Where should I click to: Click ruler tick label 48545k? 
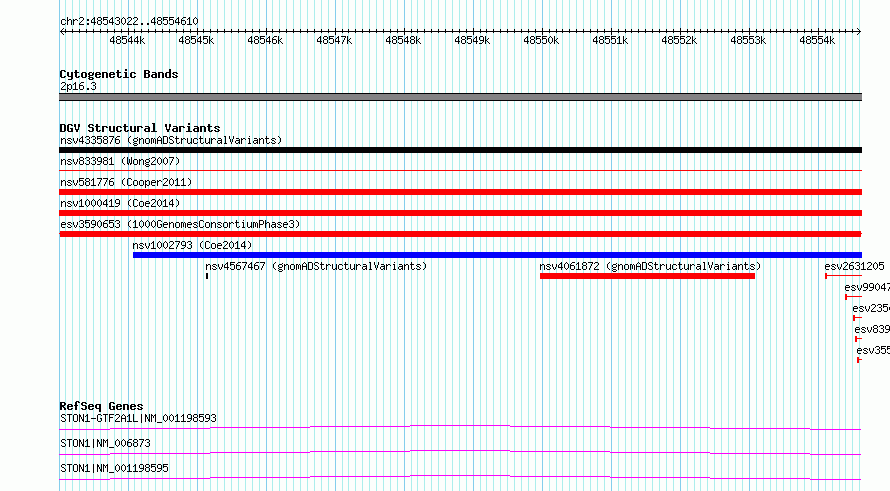click(x=196, y=40)
